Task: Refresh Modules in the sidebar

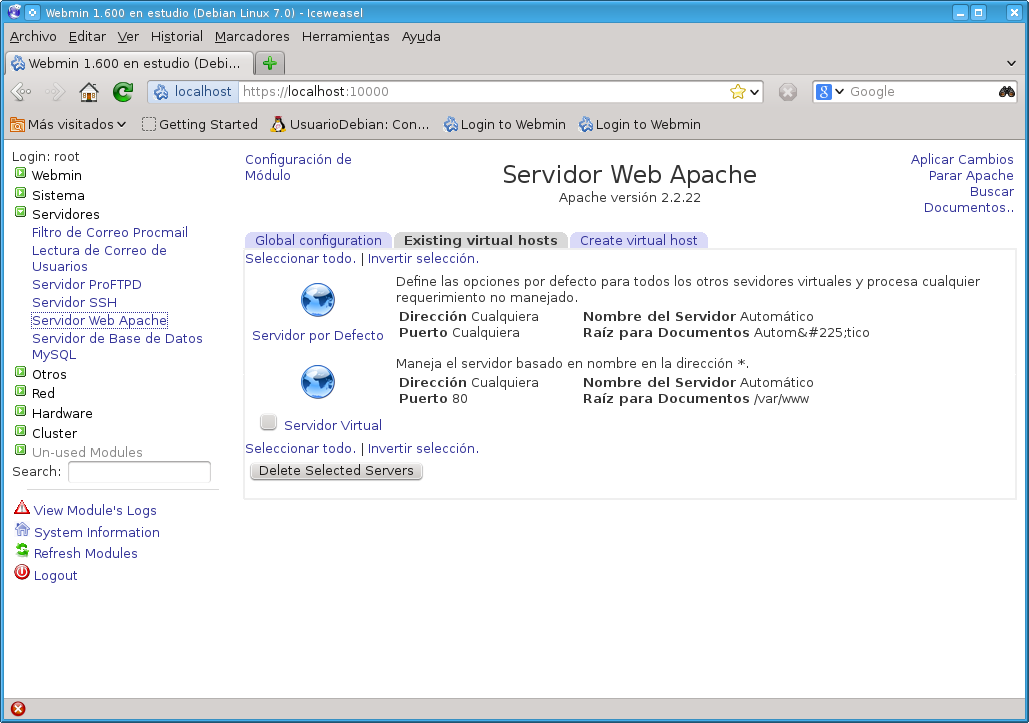Action: [85, 553]
